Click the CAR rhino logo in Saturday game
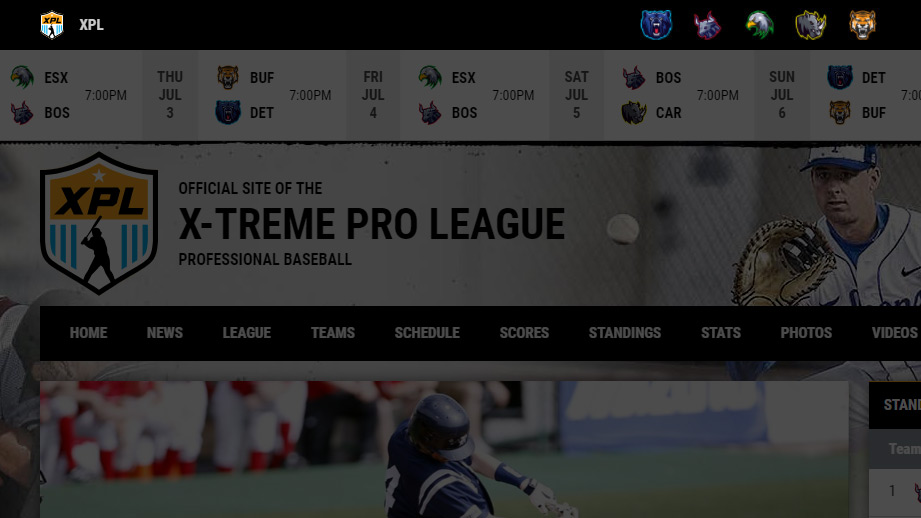This screenshot has width=921, height=518. (634, 112)
